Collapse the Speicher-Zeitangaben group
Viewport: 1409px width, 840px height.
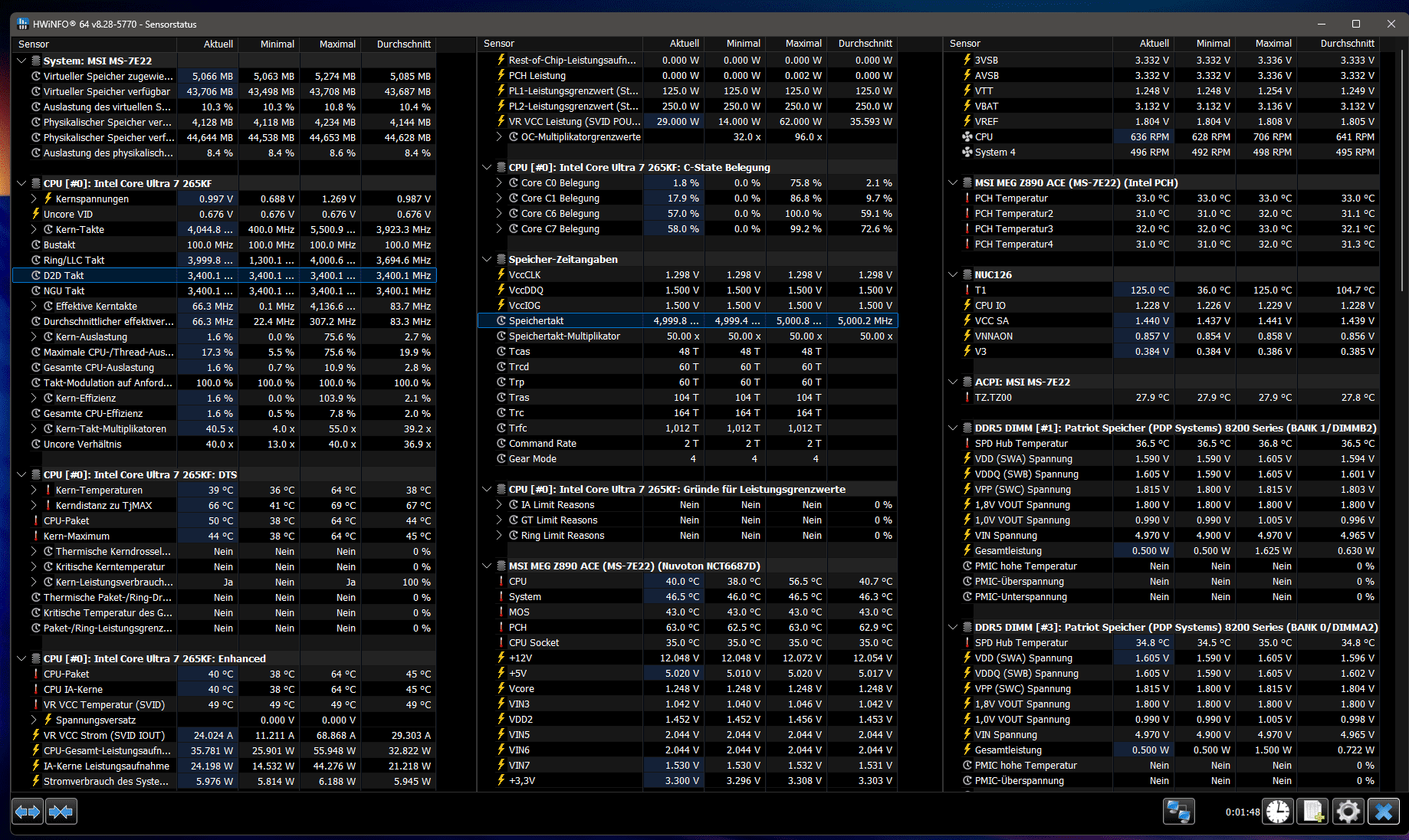(x=487, y=259)
